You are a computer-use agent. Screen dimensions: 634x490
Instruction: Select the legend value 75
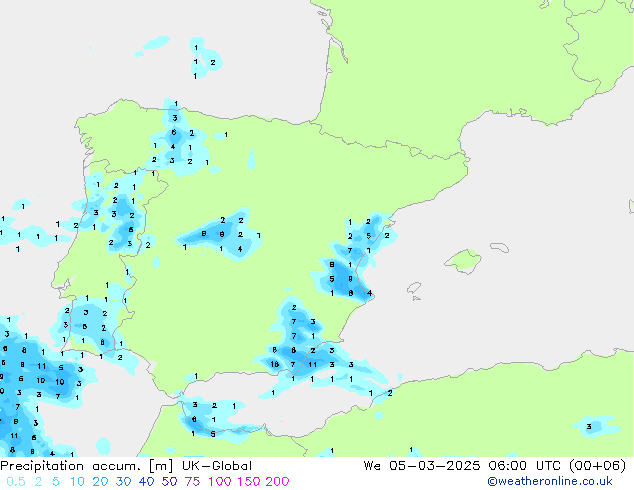click(192, 482)
